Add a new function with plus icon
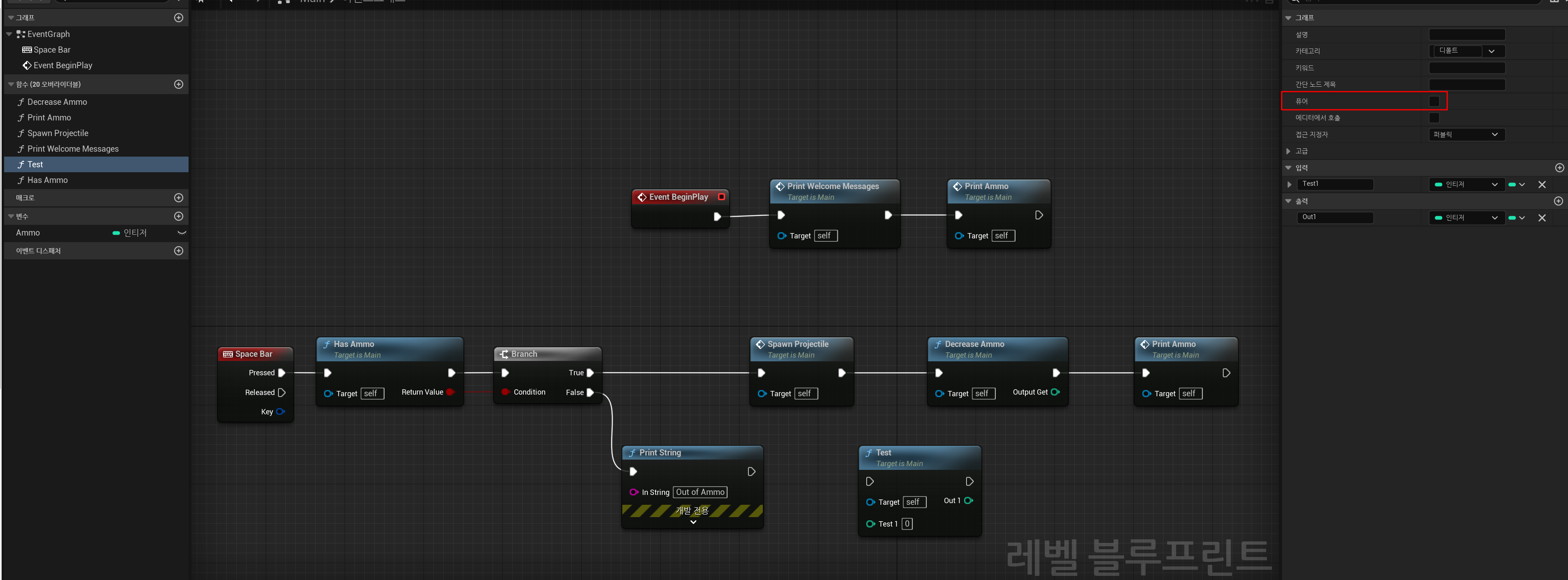The image size is (1568, 580). (x=178, y=84)
